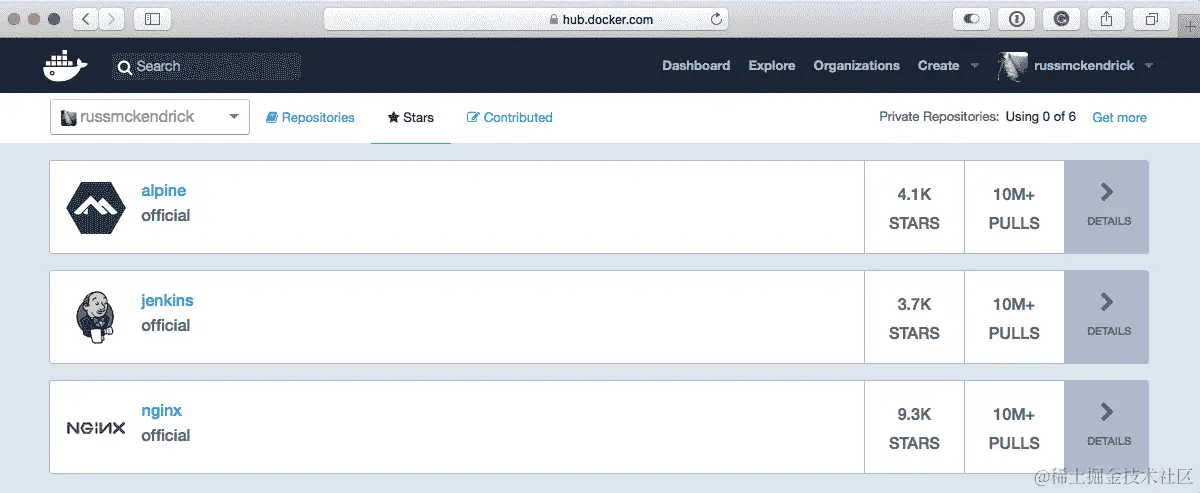Viewport: 1200px width, 493px height.
Task: Click the Private Repositories usage text
Action: pos(977,117)
